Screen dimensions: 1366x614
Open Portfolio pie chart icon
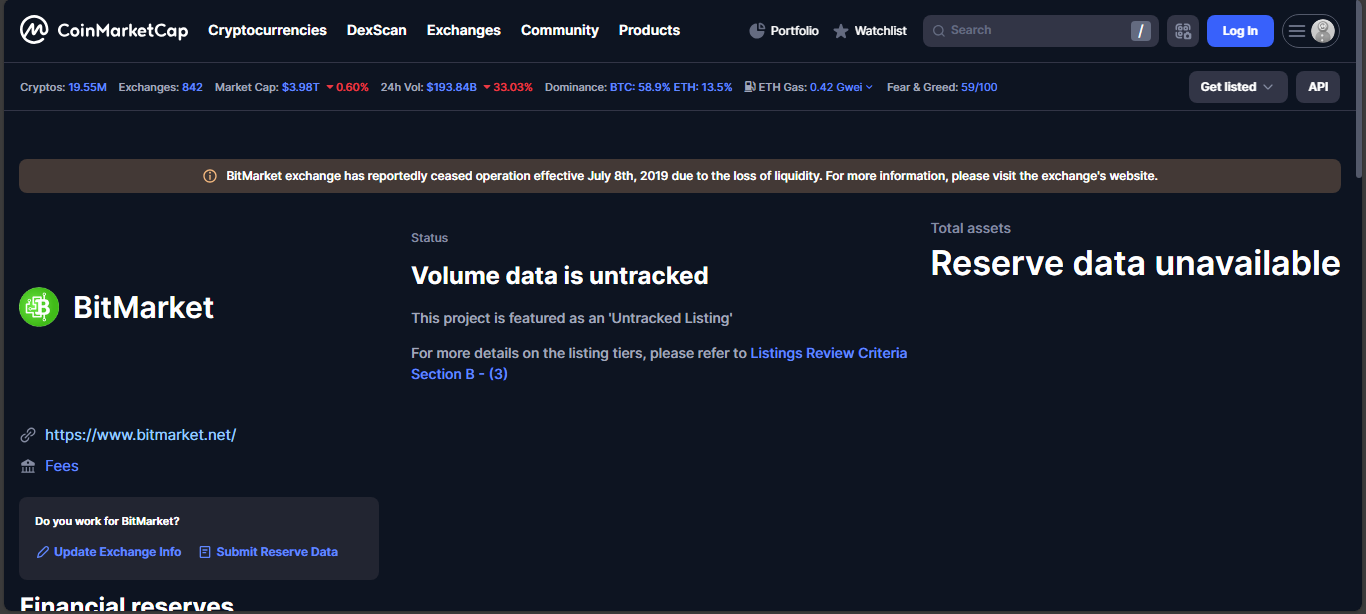pyautogui.click(x=757, y=31)
